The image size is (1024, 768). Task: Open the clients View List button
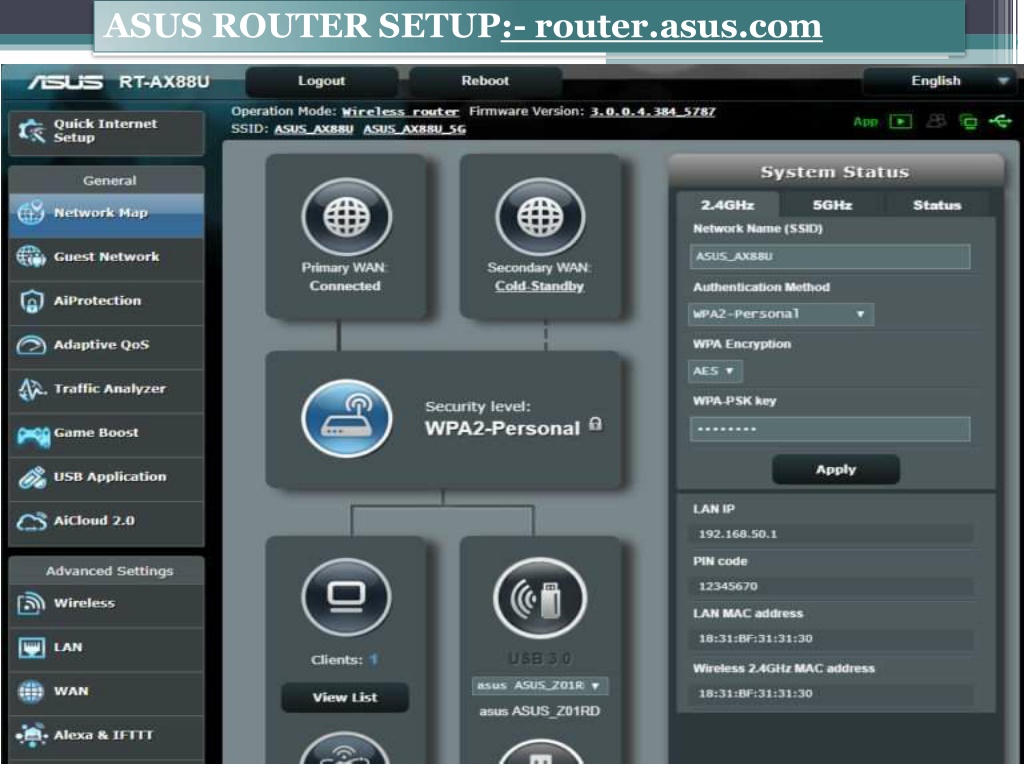pos(345,697)
